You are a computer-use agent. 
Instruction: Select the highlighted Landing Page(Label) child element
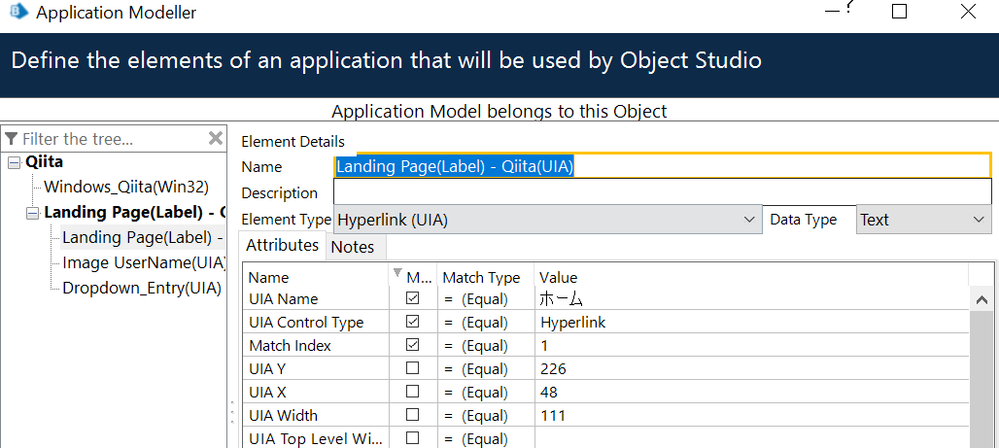point(143,238)
